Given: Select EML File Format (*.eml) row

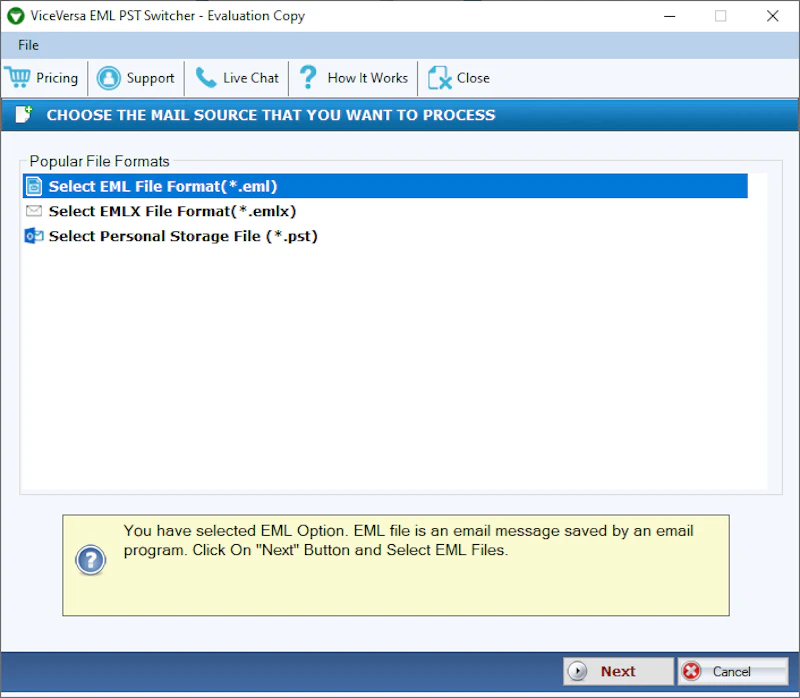Looking at the screenshot, I should 385,186.
